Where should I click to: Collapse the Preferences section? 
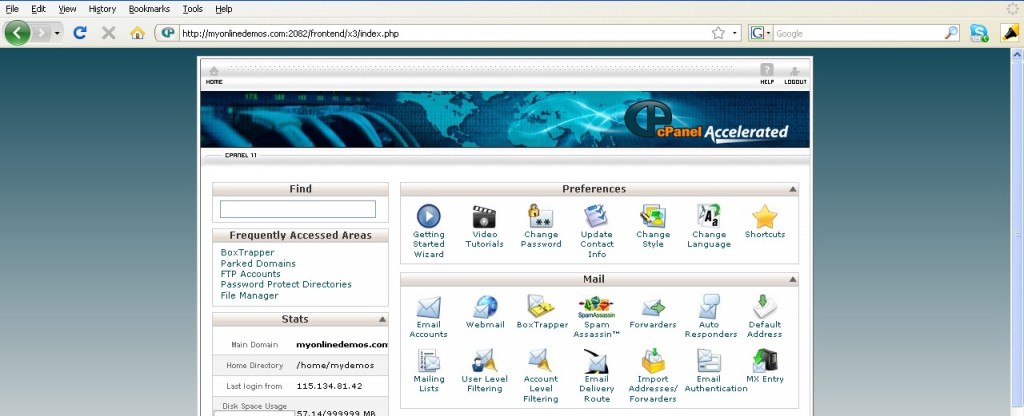point(792,189)
